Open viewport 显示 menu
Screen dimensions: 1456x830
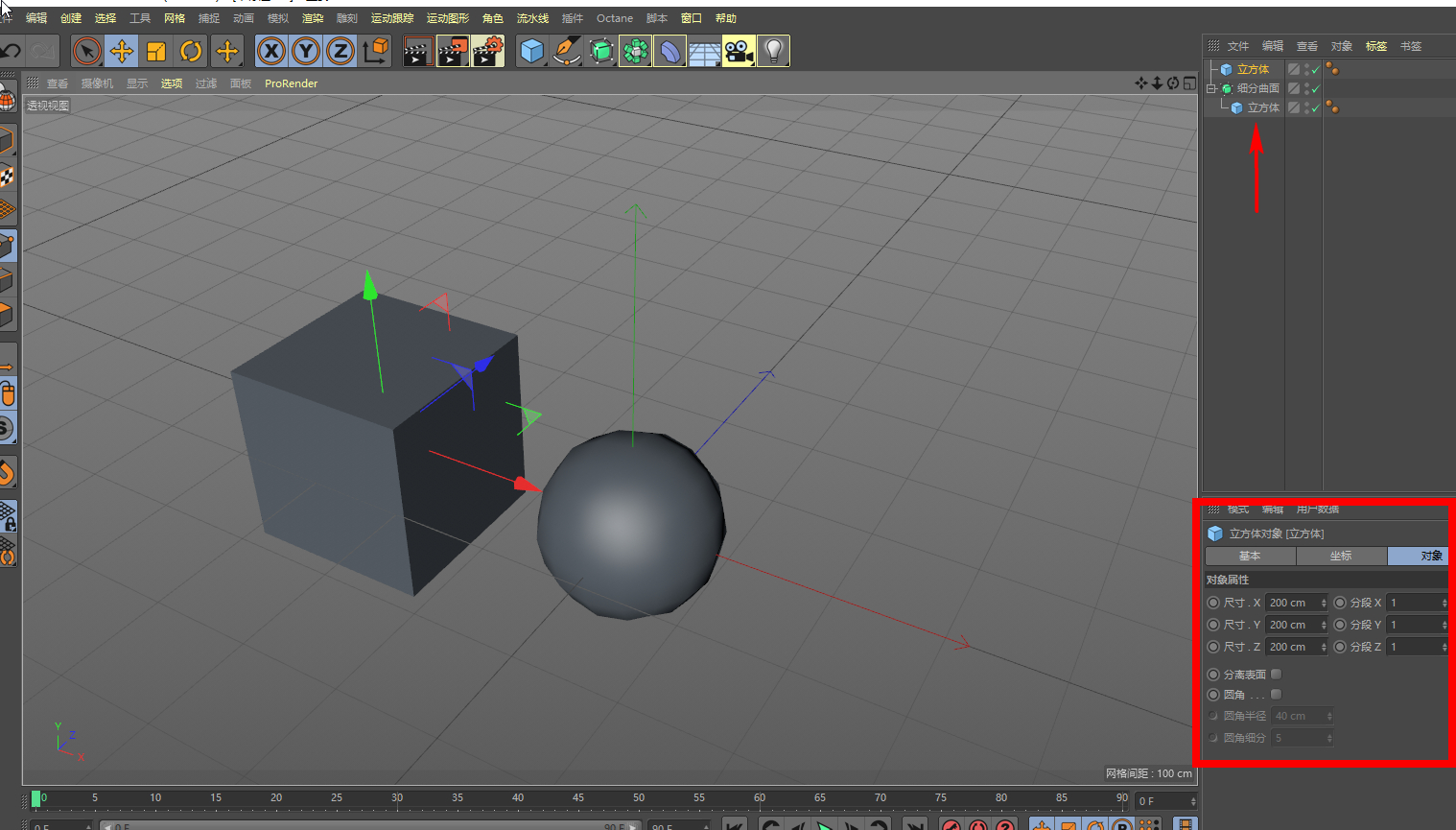click(137, 83)
